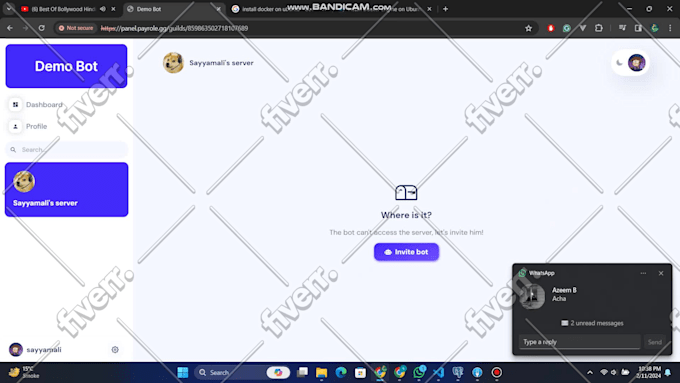Image resolution: width=680 pixels, height=383 pixels.
Task: Open a new browser tab
Action: (445, 9)
